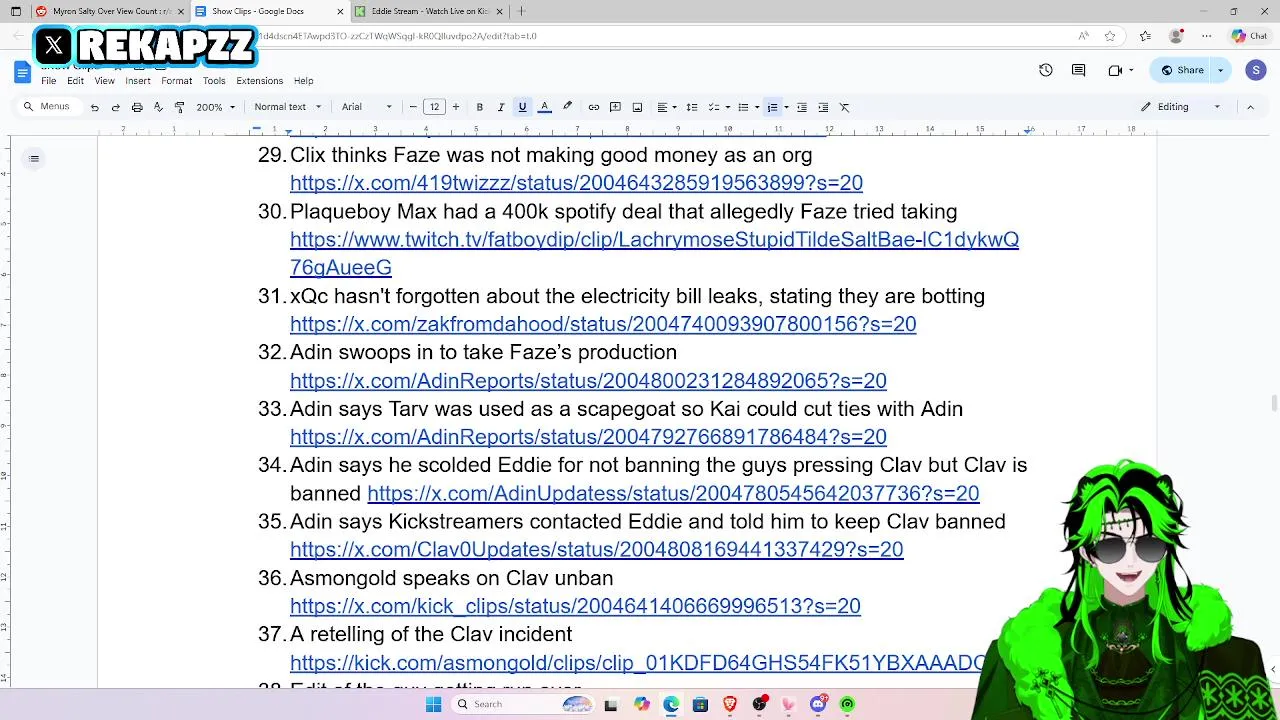Open the Format menu
Viewport: 1280px width, 720px height.
click(176, 81)
